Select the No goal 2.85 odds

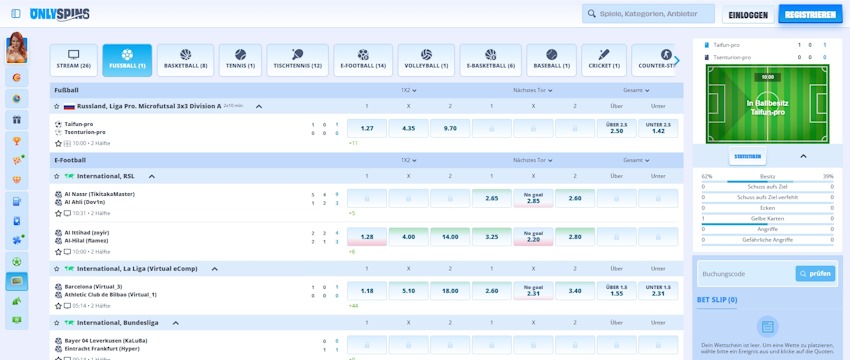[x=533, y=198]
